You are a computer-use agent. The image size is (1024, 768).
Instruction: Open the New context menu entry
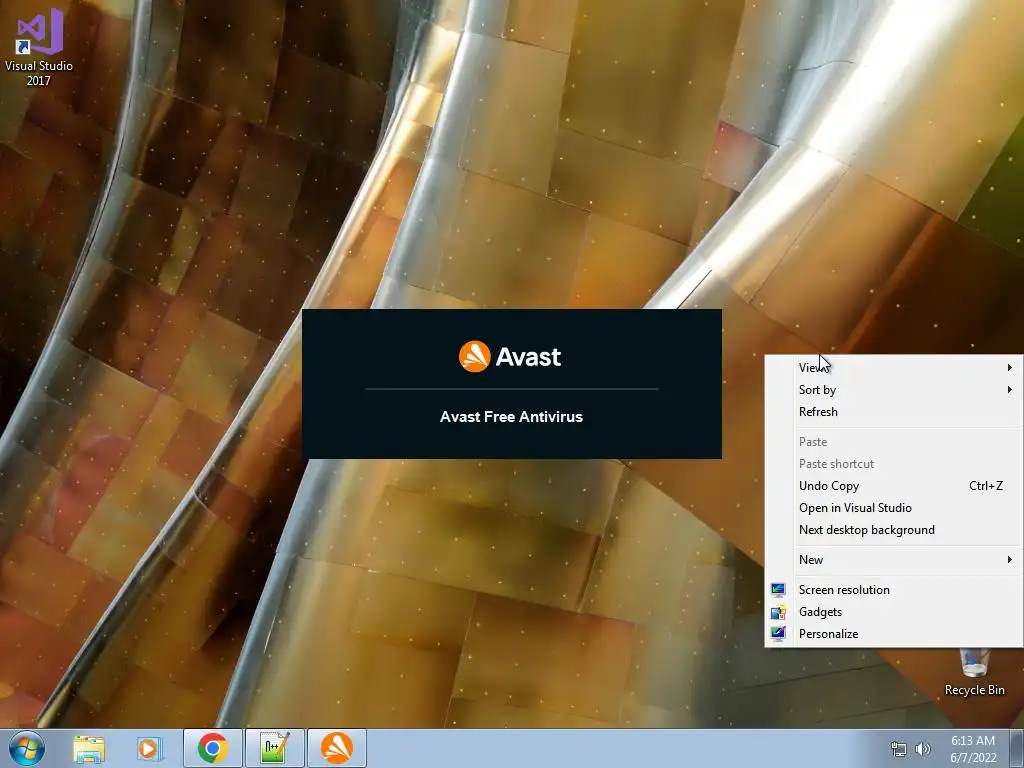tap(893, 560)
